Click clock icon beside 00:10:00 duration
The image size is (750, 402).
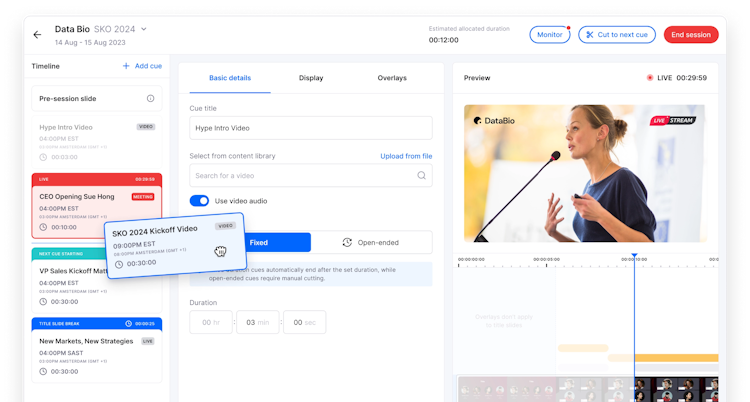coord(43,227)
